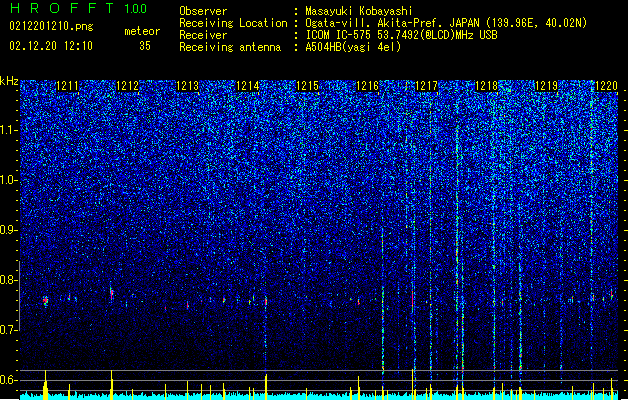Click the Observer label

[x=203, y=11]
